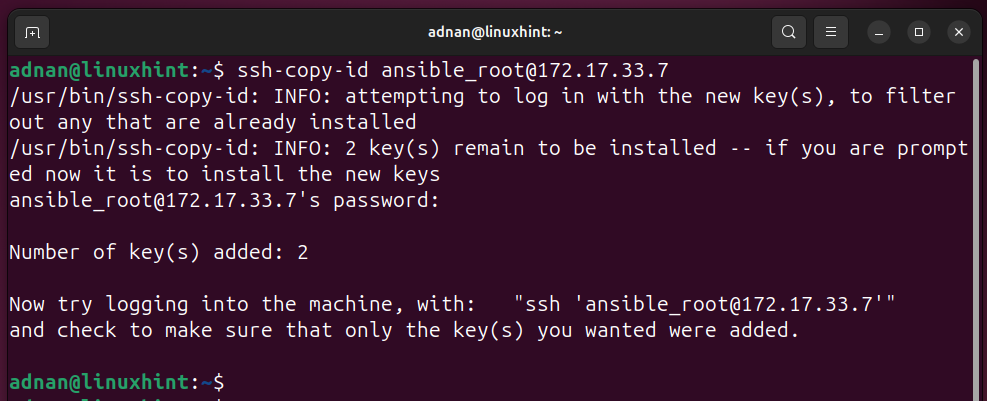Click the 'Number of key(s) added: 2' line

pyautogui.click(x=159, y=253)
